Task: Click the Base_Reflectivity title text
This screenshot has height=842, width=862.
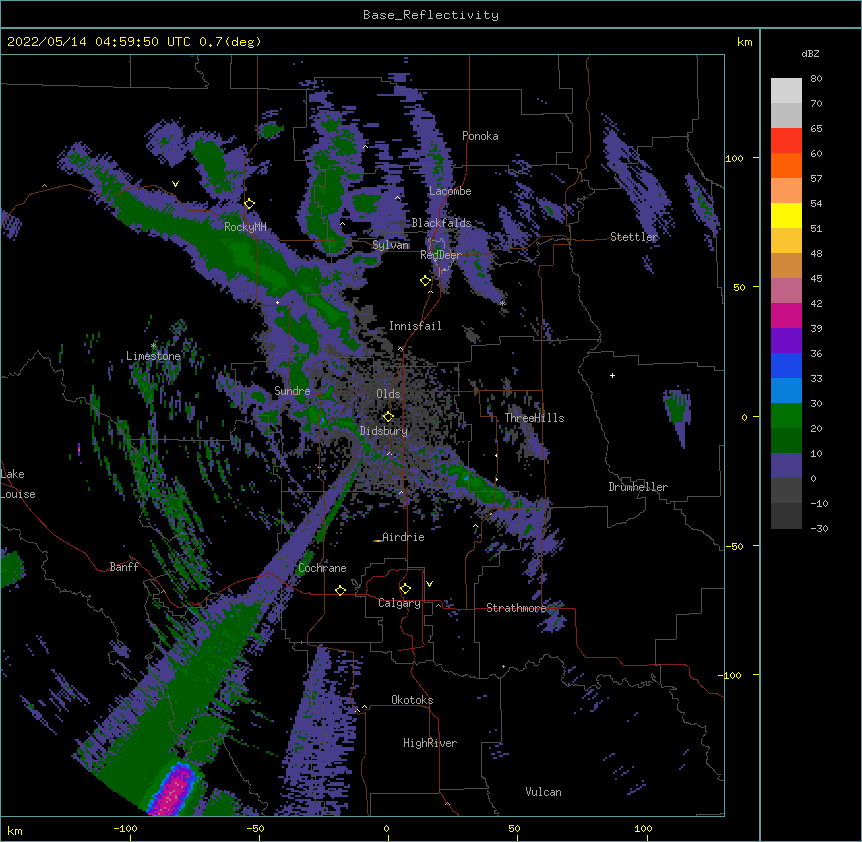Action: point(431,15)
